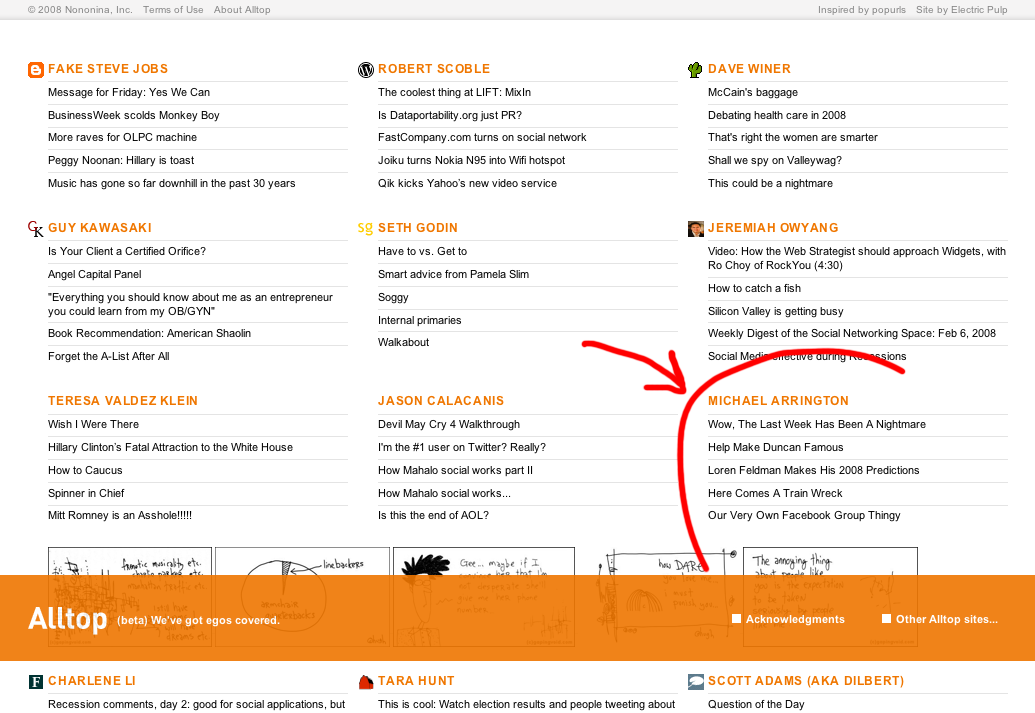Open the ROBERT SCOBLE heading
Screen dimensions: 1035x713
point(434,69)
